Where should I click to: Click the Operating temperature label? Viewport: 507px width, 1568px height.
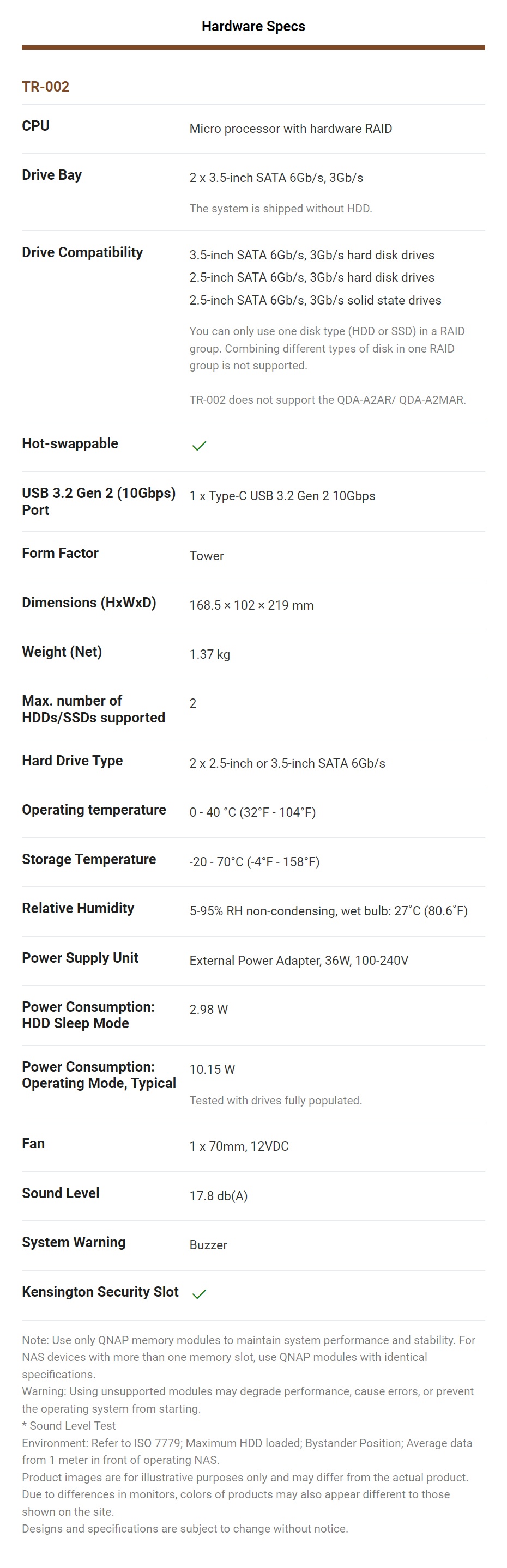(x=94, y=810)
